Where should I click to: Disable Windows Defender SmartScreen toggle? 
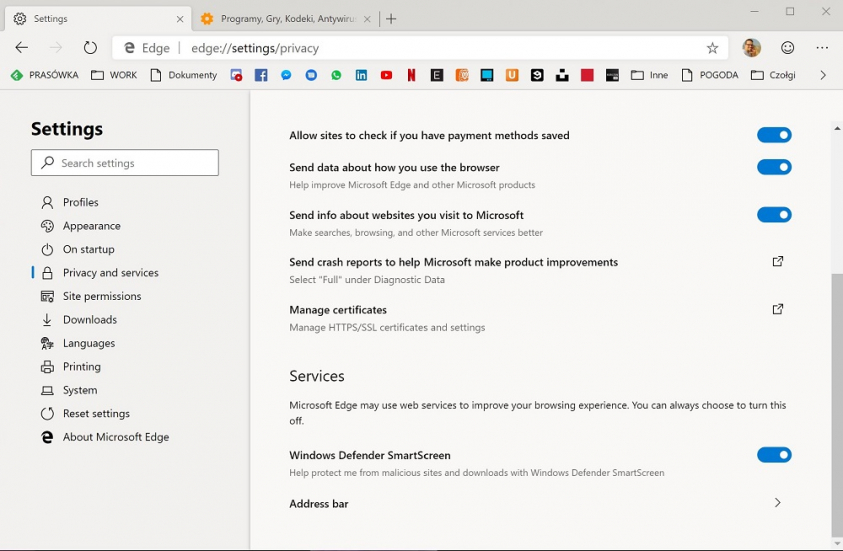tap(774, 455)
